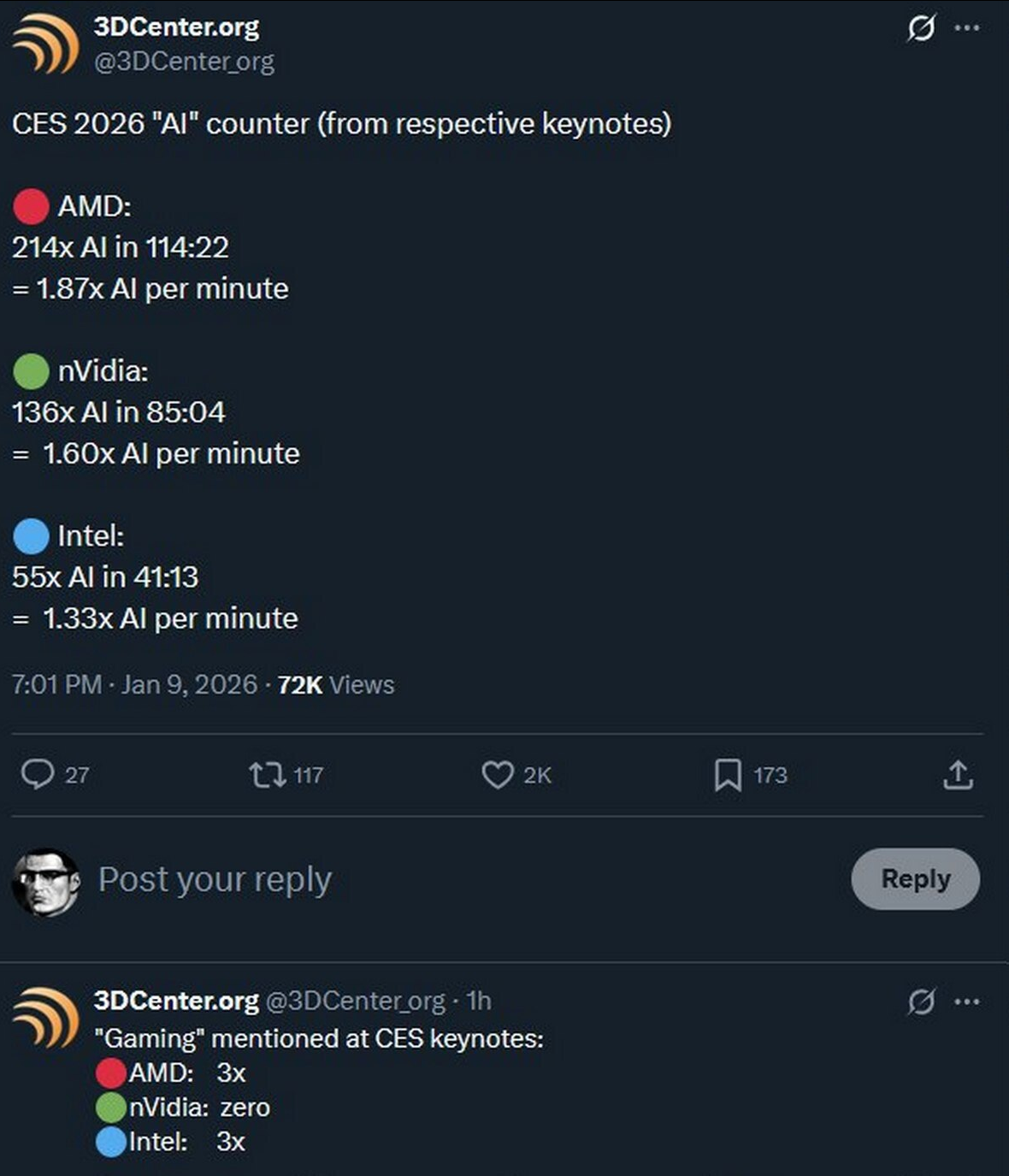Viewport: 1009px width, 1176px height.
Task: Open Grok icon on Gaming reply
Action: pos(921,1002)
